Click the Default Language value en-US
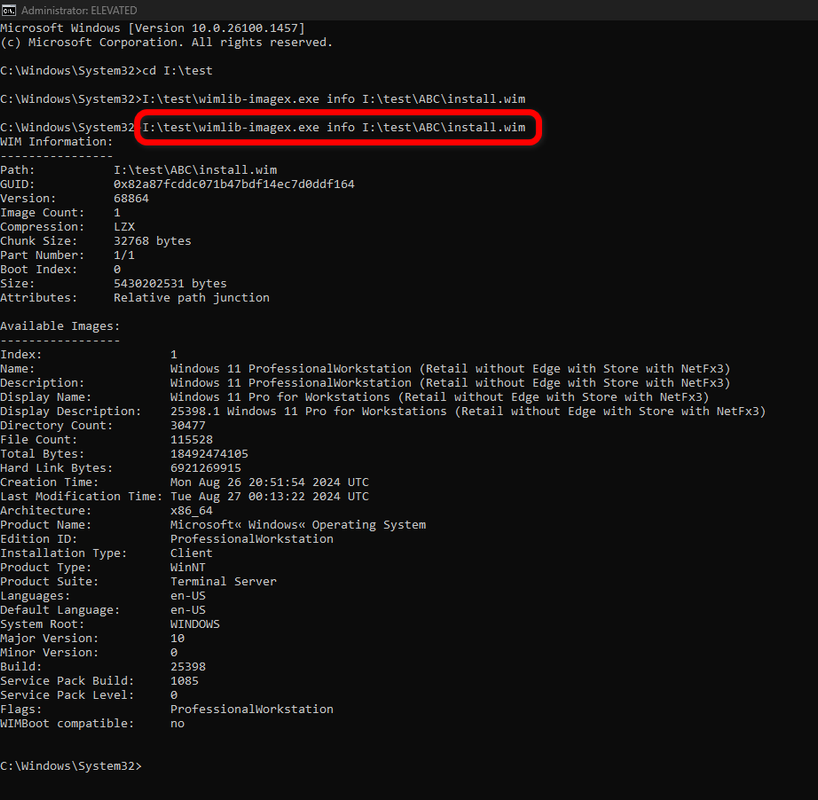The image size is (818, 800). (x=188, y=610)
